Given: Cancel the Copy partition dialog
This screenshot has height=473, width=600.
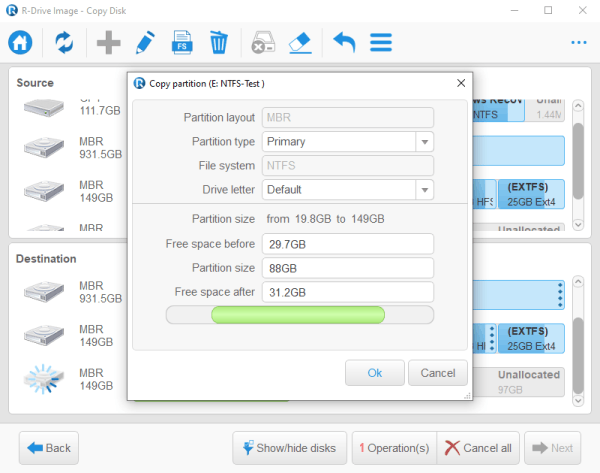Looking at the screenshot, I should [438, 373].
